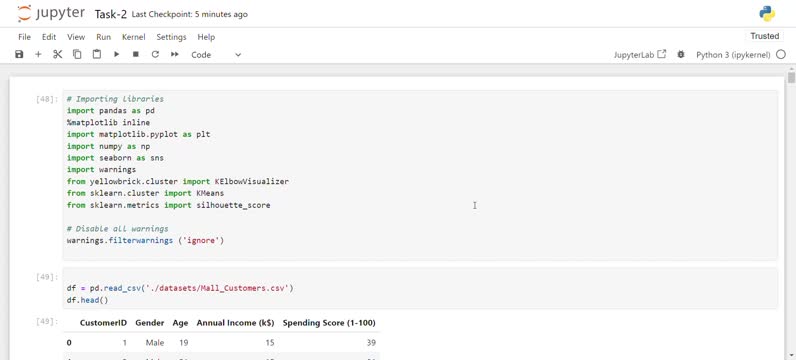Open the File menu

coord(24,37)
